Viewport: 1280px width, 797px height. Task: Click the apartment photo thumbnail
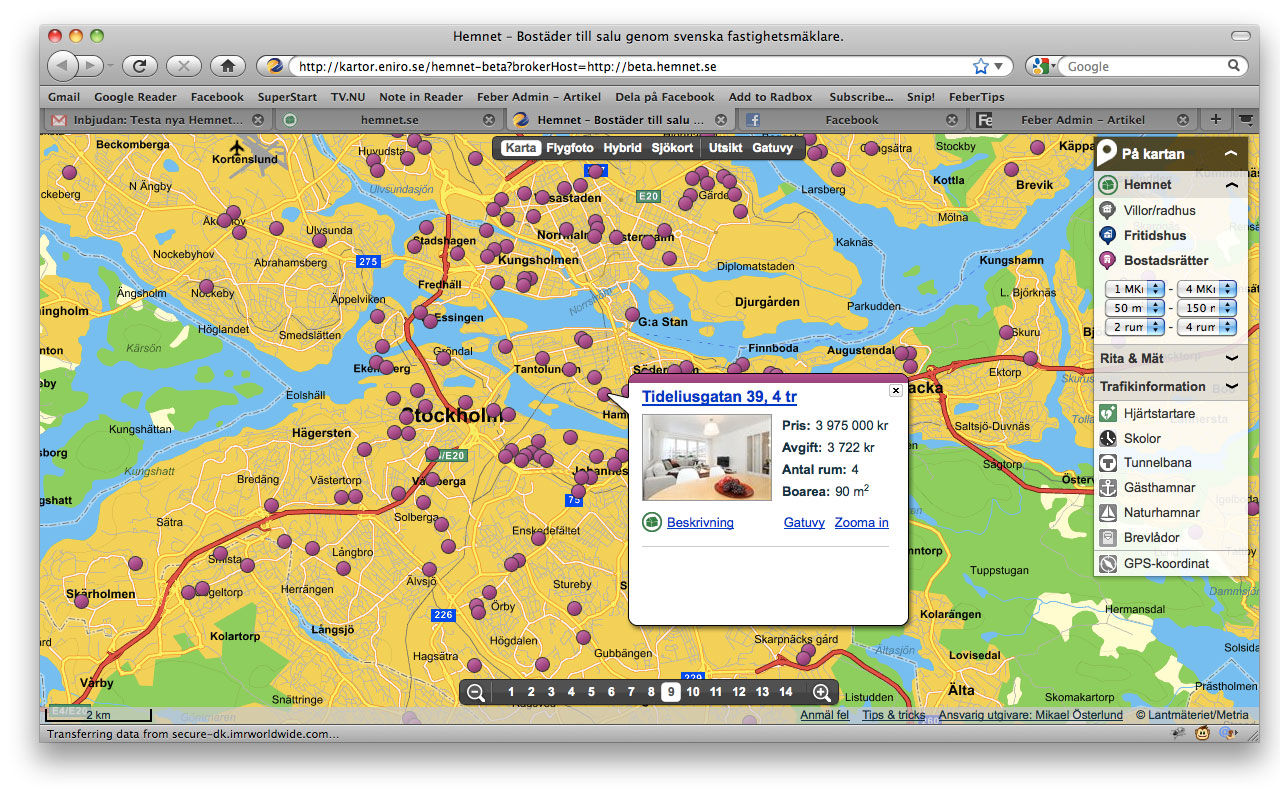706,458
